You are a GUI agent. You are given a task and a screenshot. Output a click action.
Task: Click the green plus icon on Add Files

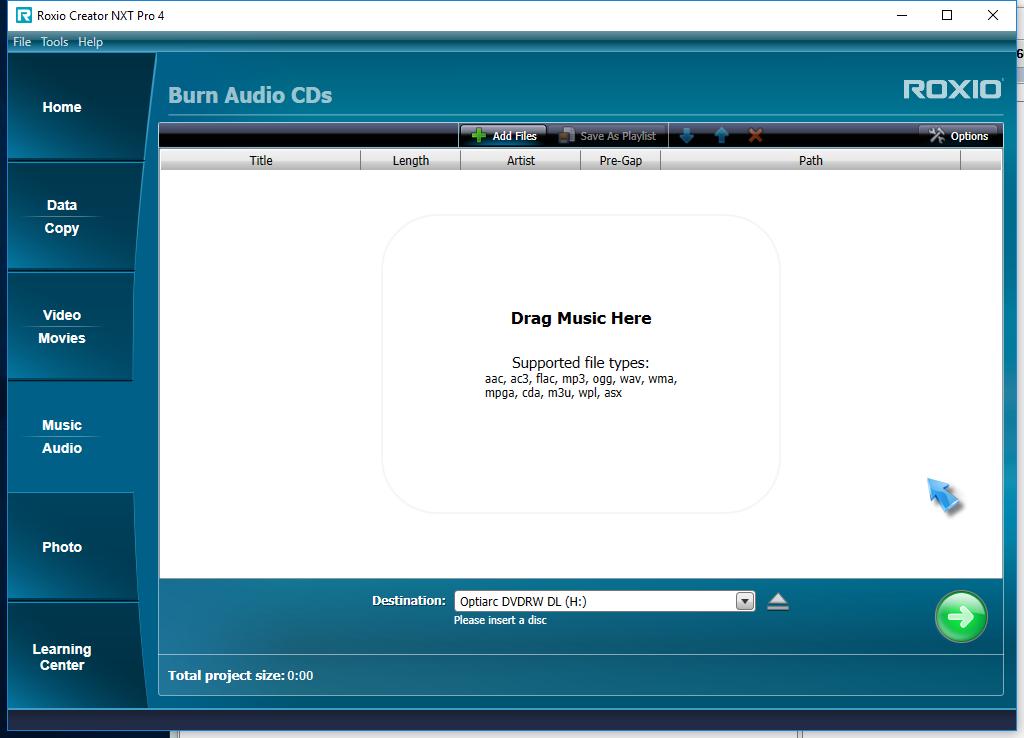(x=479, y=135)
